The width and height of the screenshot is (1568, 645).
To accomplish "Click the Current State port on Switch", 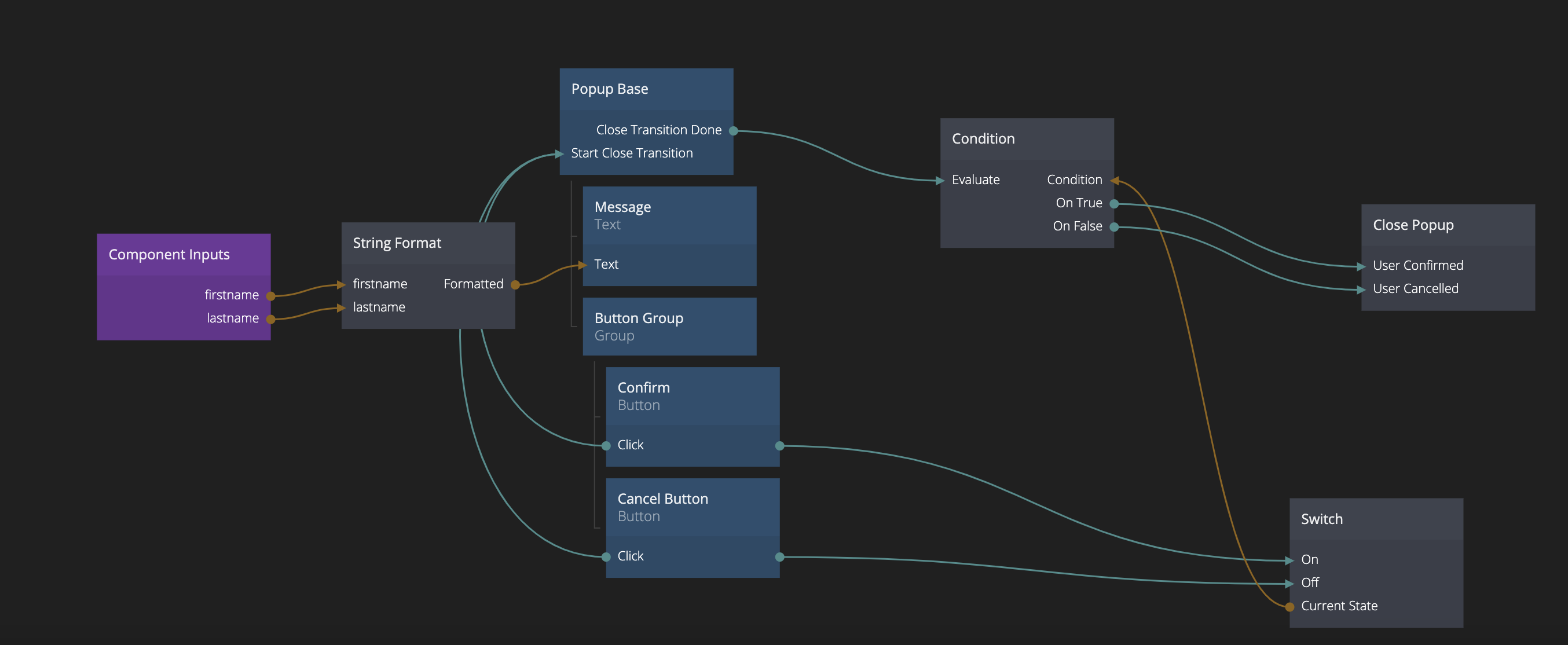I will pos(1289,607).
